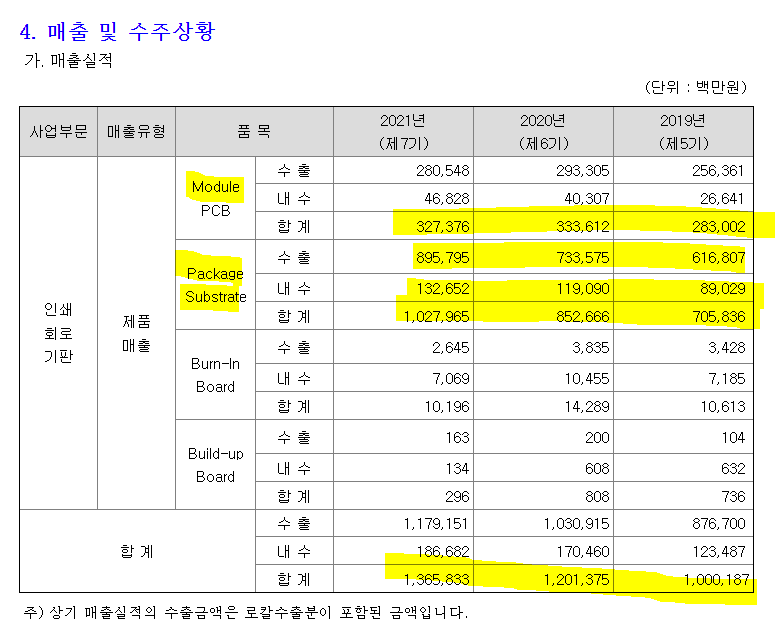The image size is (783, 639).
Task: Select Build-up domestic value 608
Action: pos(597,468)
